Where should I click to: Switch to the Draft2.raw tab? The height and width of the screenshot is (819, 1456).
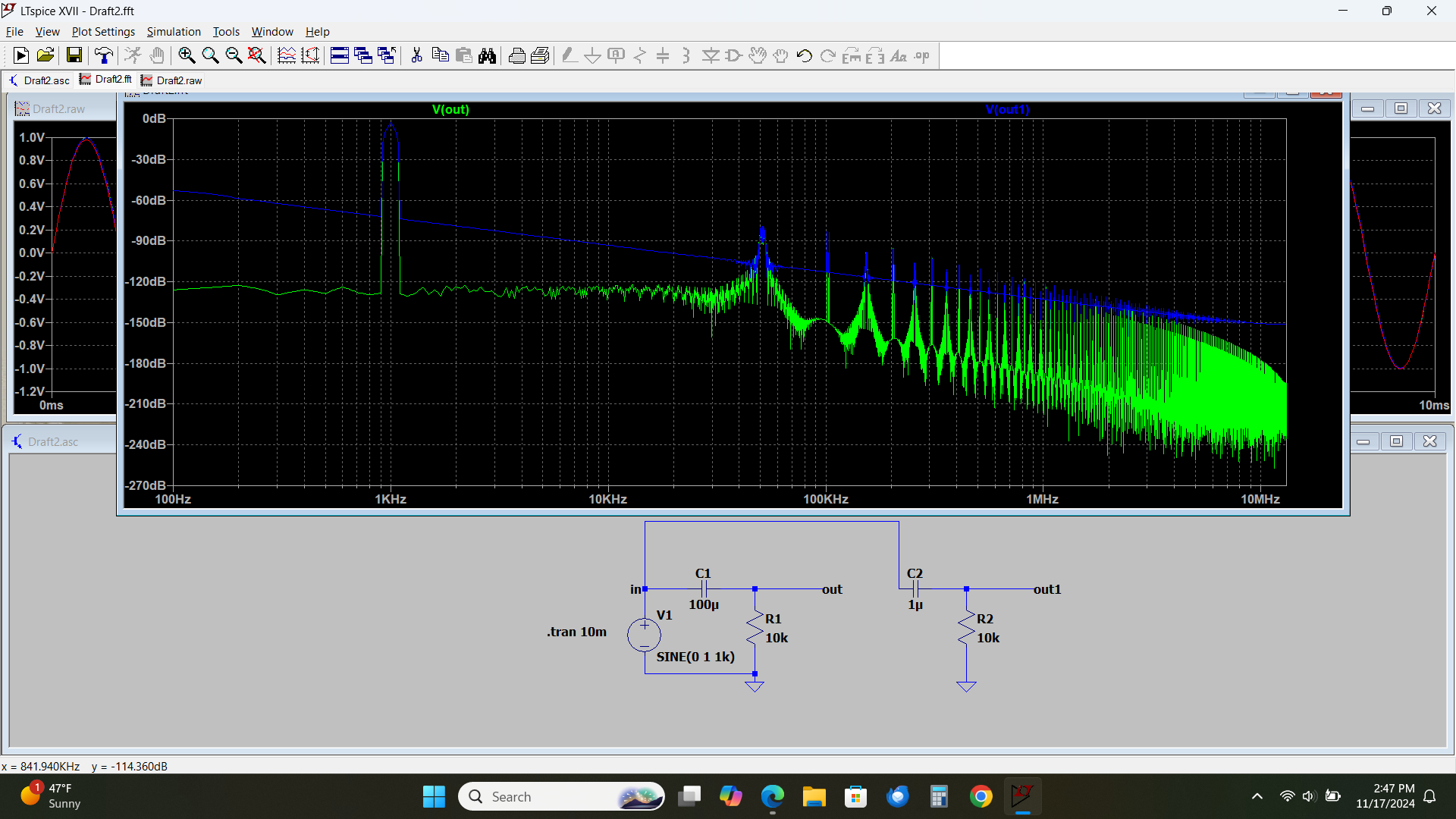coord(172,80)
